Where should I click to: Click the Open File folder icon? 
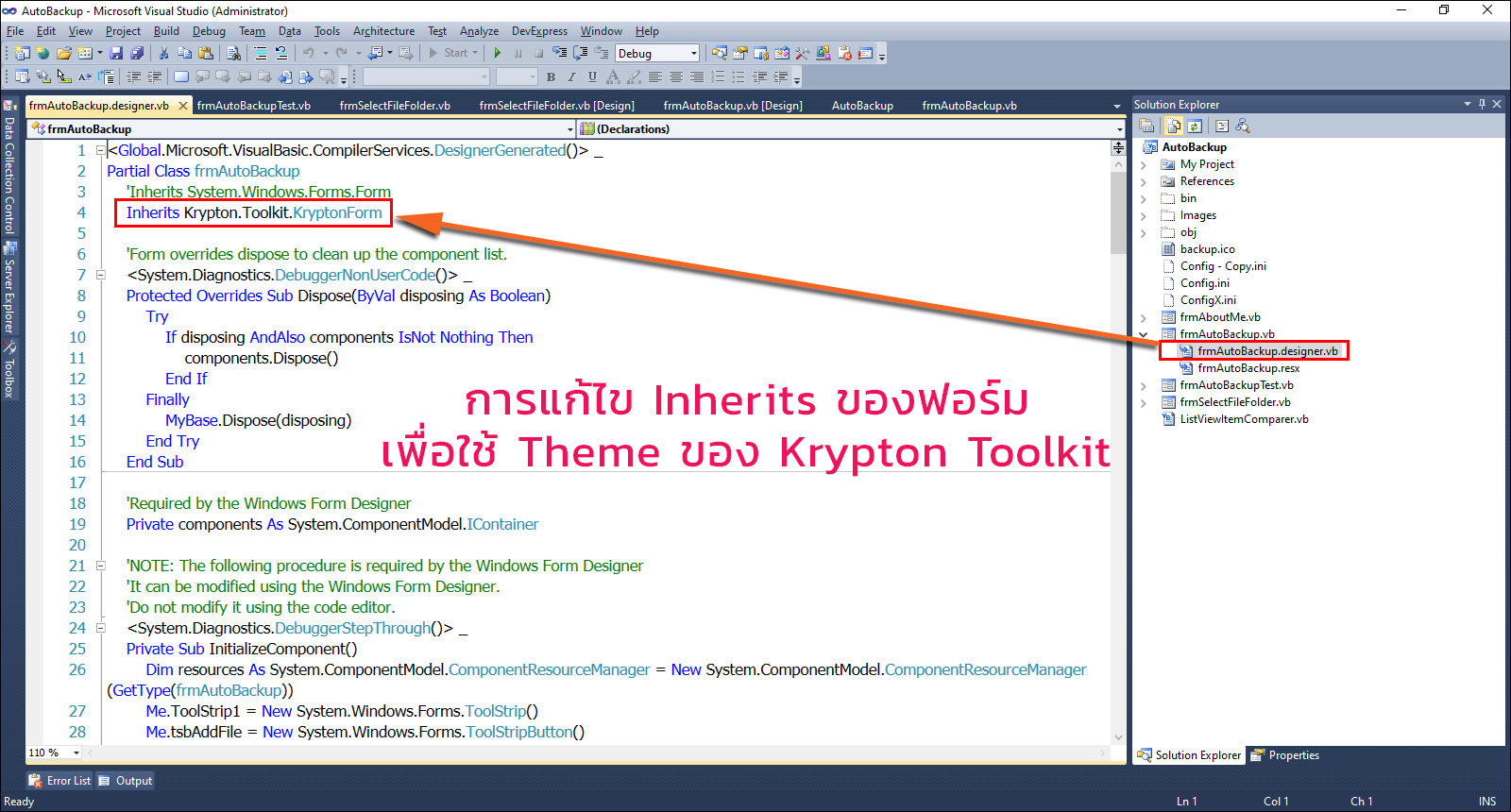point(63,54)
